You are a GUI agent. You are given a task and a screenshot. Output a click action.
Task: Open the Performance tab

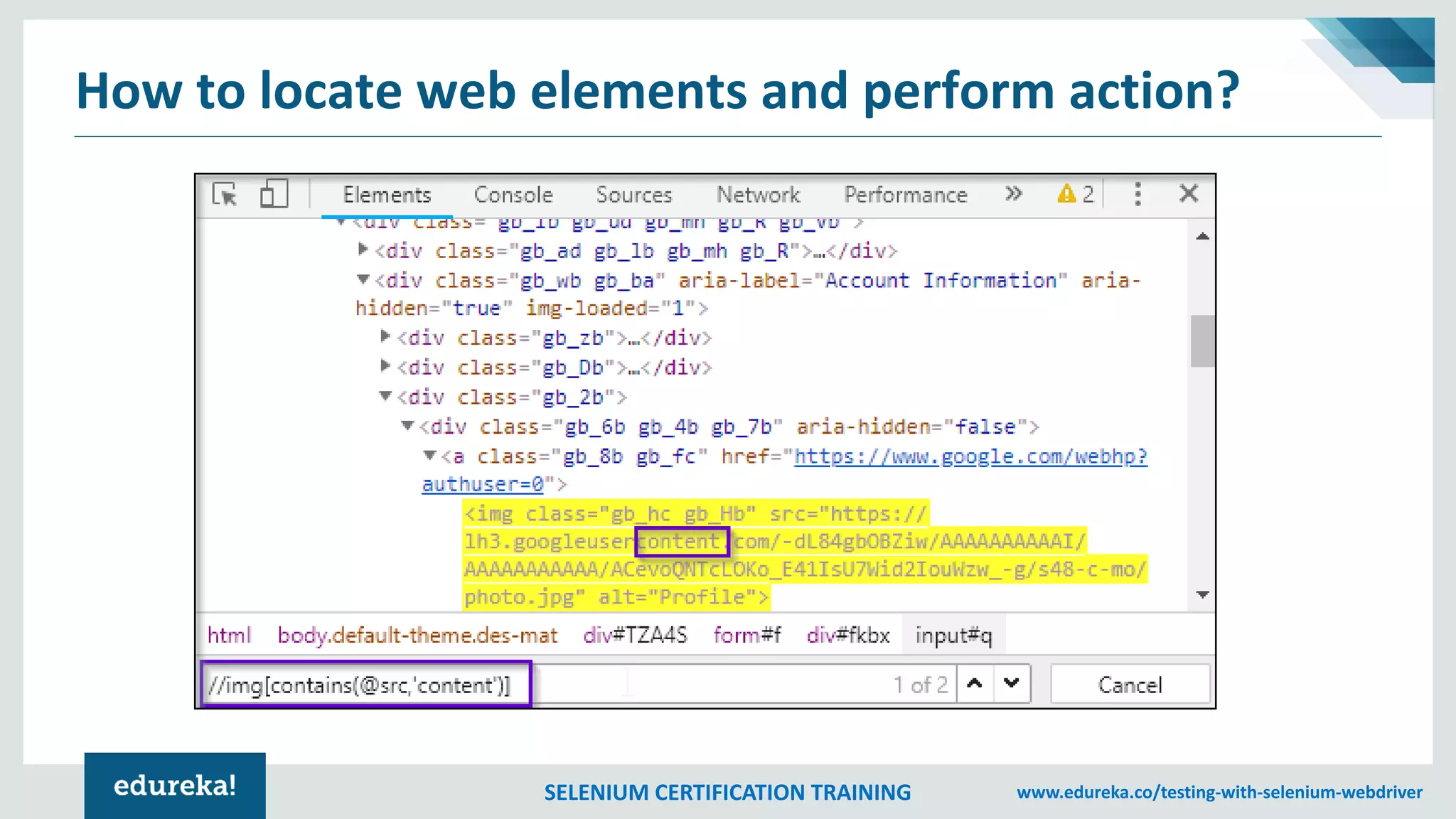[906, 195]
